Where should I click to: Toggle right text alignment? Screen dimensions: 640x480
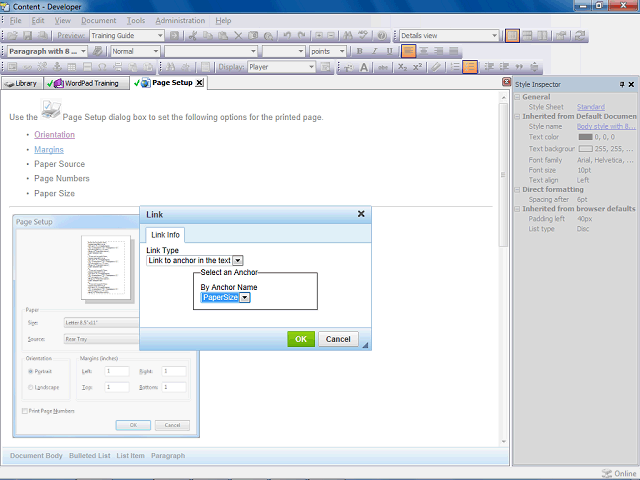pos(438,51)
